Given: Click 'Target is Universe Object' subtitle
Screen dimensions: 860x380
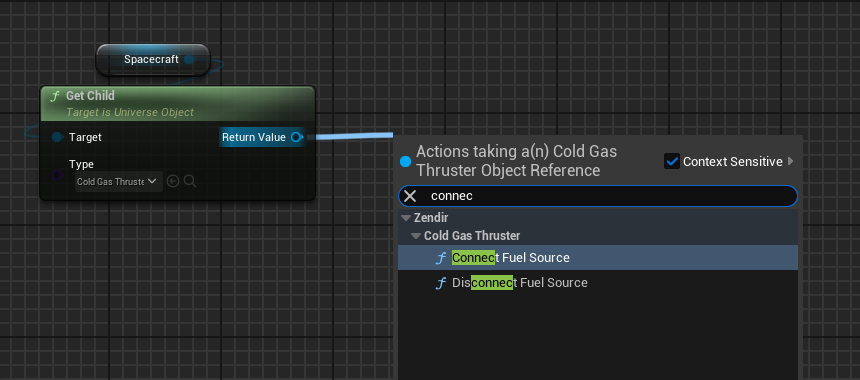Looking at the screenshot, I should tap(130, 112).
